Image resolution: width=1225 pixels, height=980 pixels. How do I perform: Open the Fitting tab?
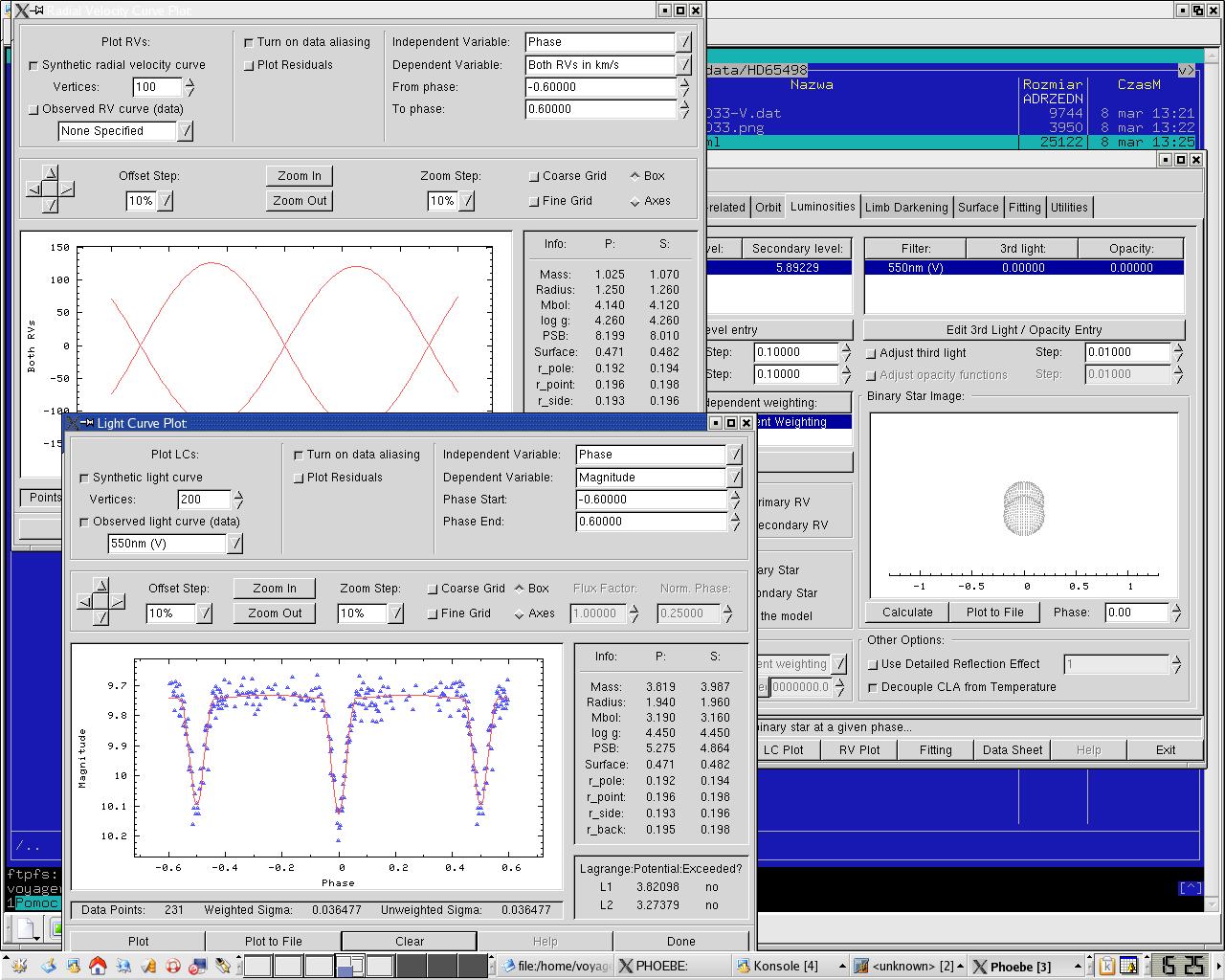click(1024, 208)
